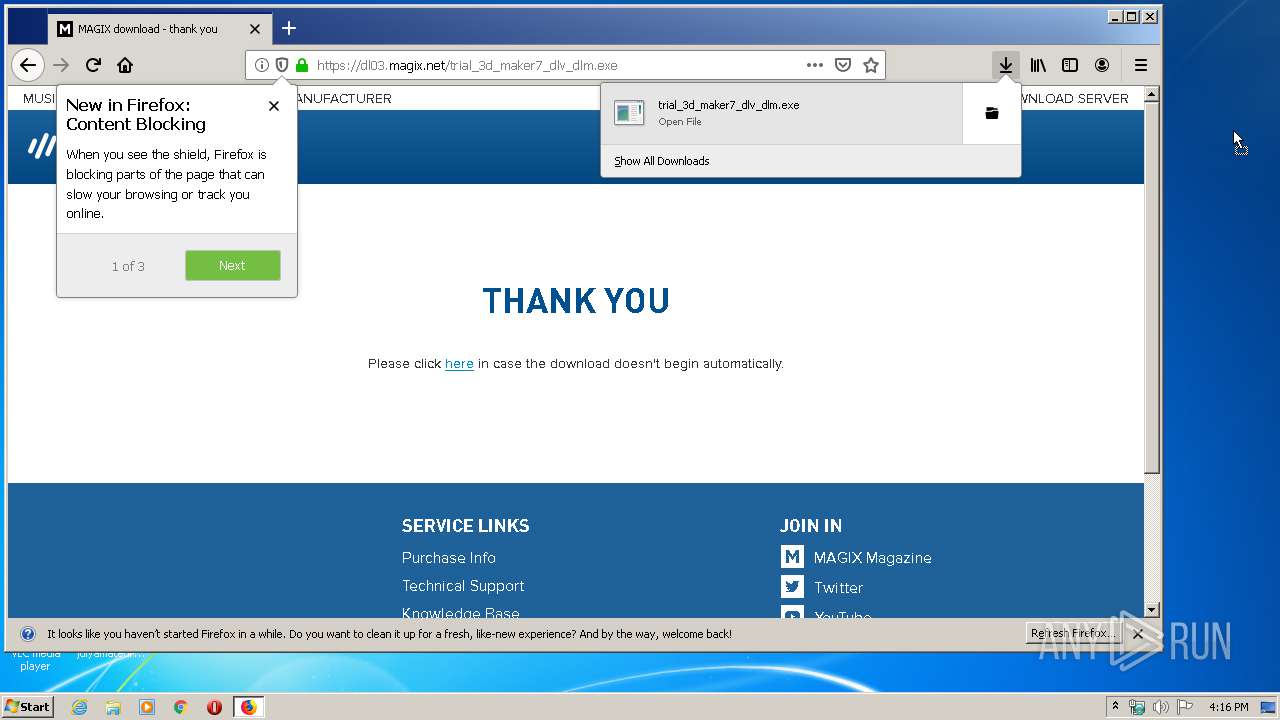Click the MAGIX Magazine M icon
The width and height of the screenshot is (1280, 720).
(792, 557)
